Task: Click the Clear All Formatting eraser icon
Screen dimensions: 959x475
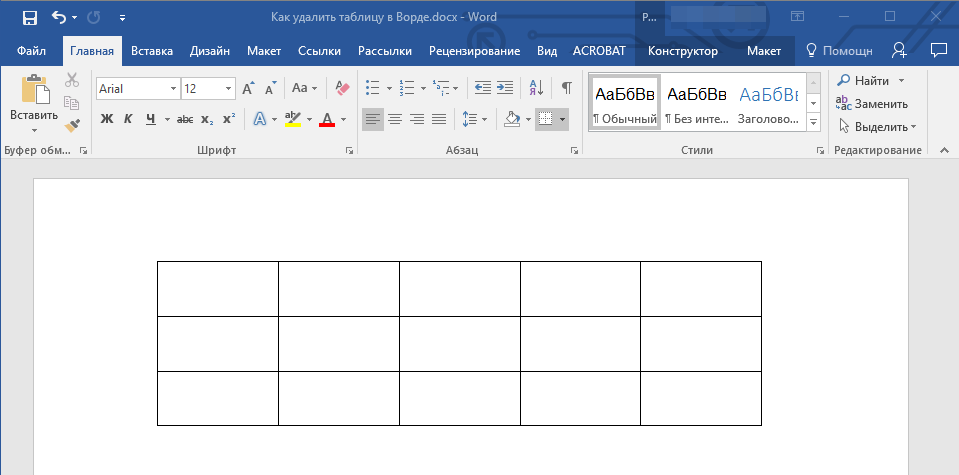Action: pos(342,88)
